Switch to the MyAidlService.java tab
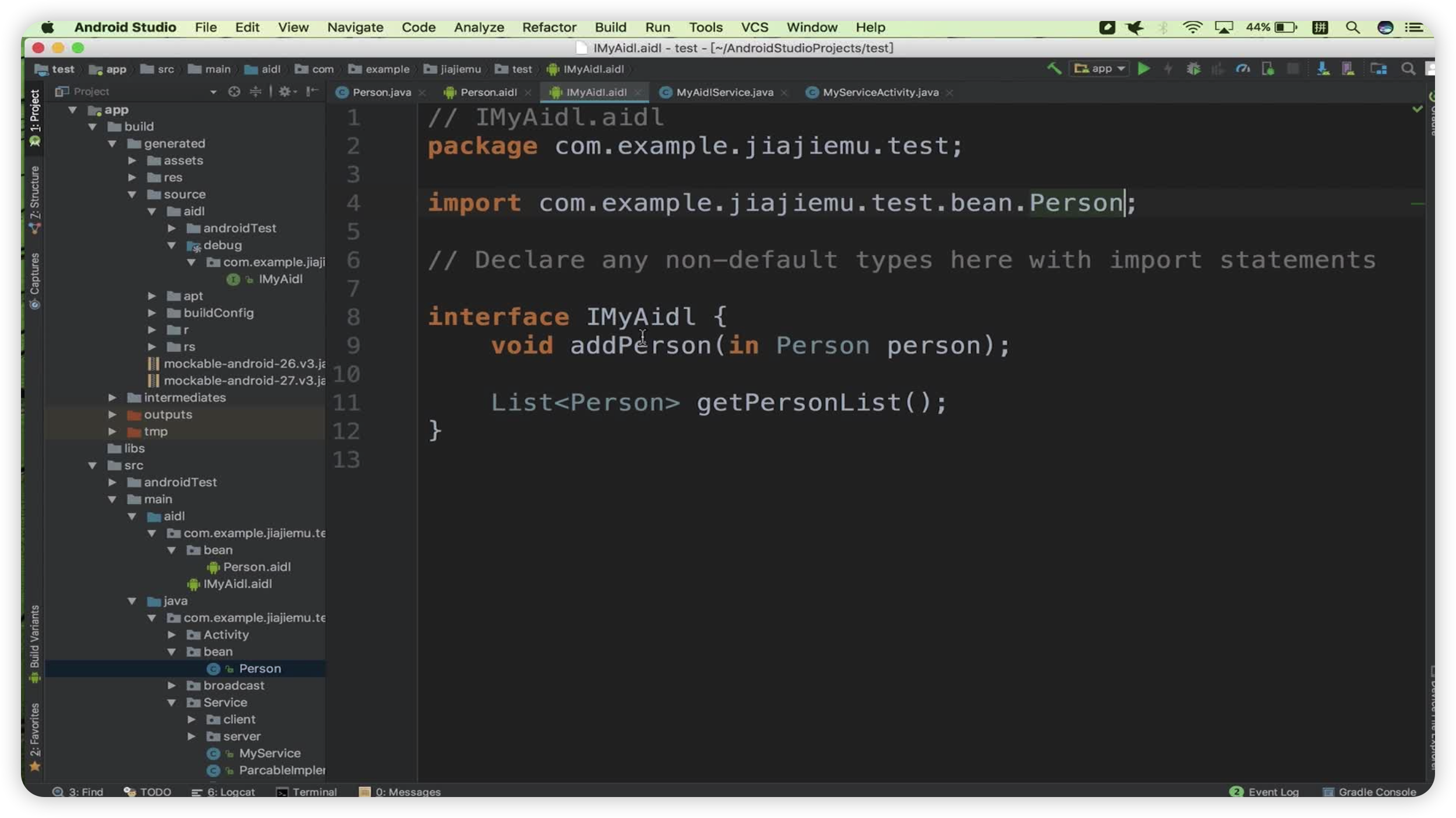The height and width of the screenshot is (818, 1456). point(724,92)
